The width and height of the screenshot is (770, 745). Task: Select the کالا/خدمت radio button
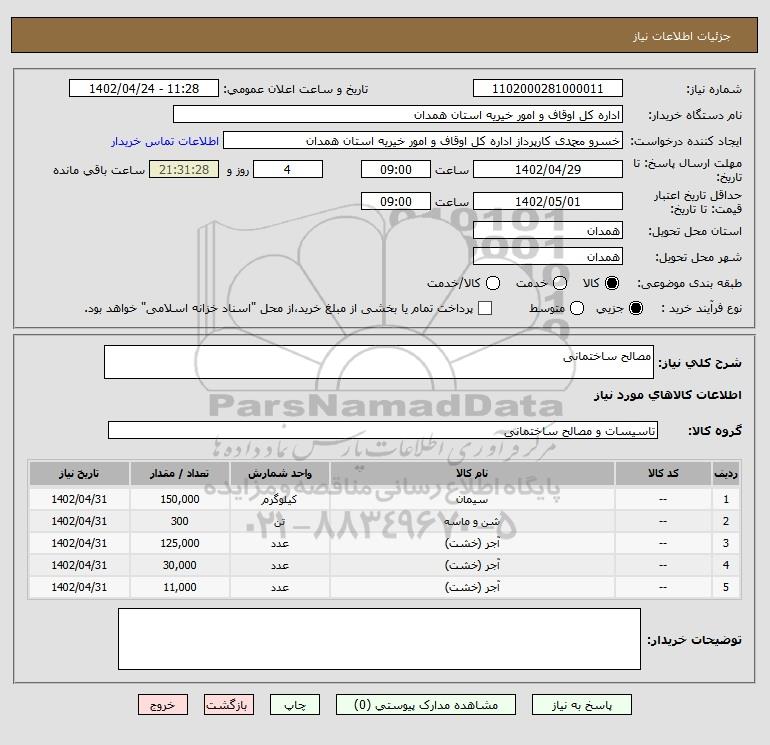pyautogui.click(x=493, y=283)
